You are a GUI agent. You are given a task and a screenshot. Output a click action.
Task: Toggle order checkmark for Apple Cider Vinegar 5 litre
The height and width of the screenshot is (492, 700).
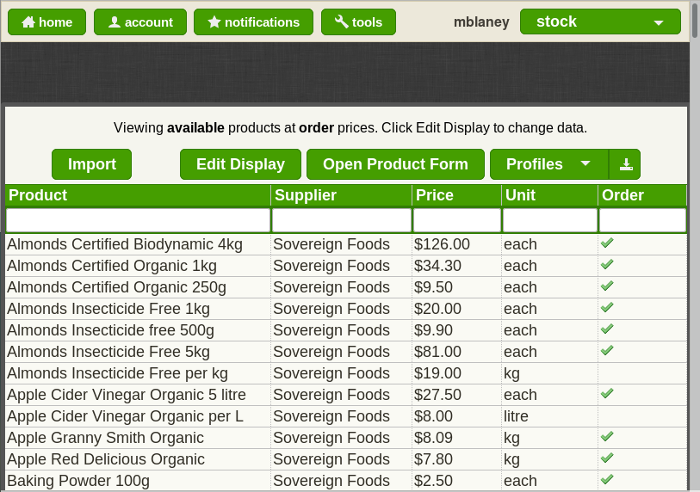coord(607,394)
